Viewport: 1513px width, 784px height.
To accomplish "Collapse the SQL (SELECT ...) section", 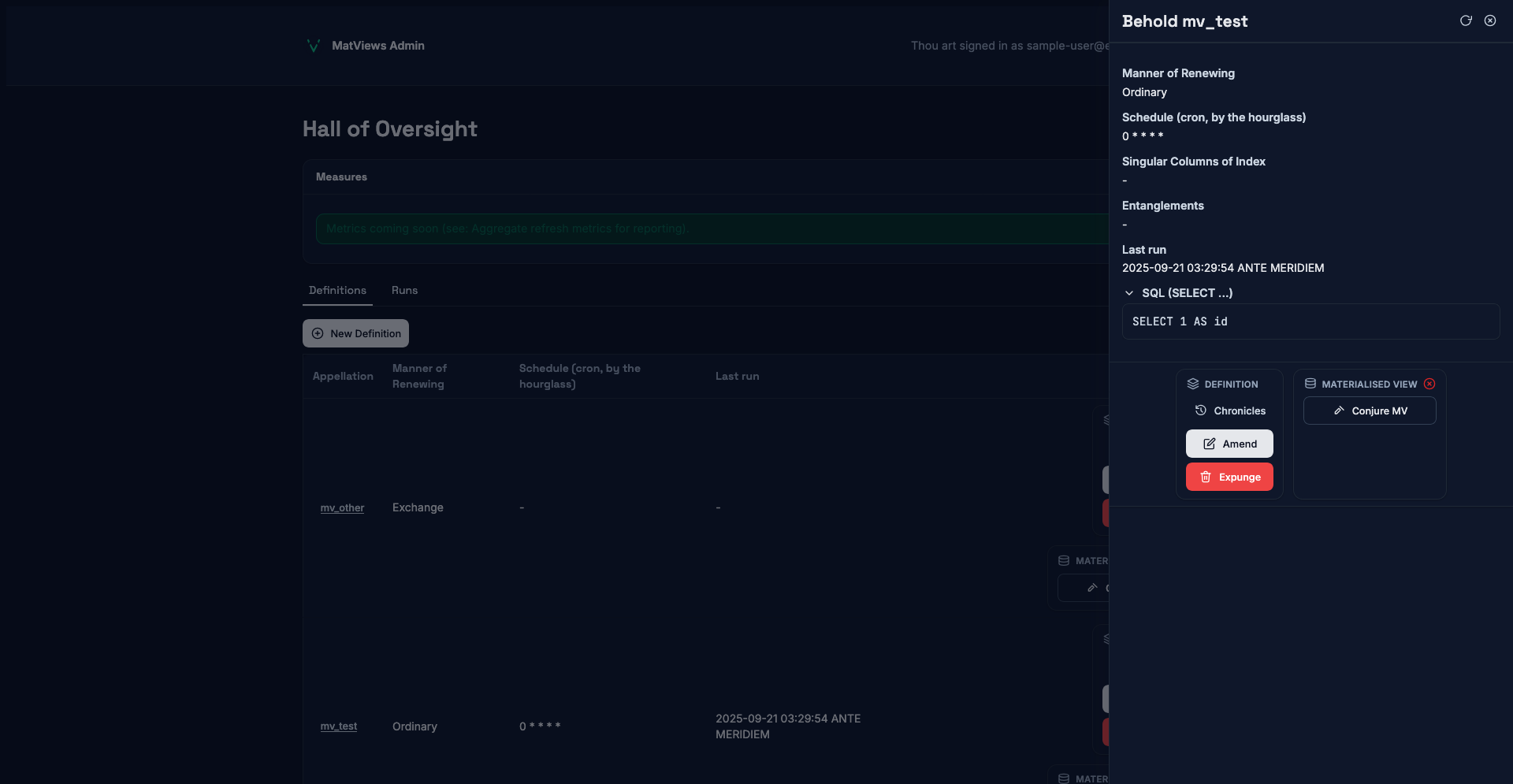I will click(1129, 293).
